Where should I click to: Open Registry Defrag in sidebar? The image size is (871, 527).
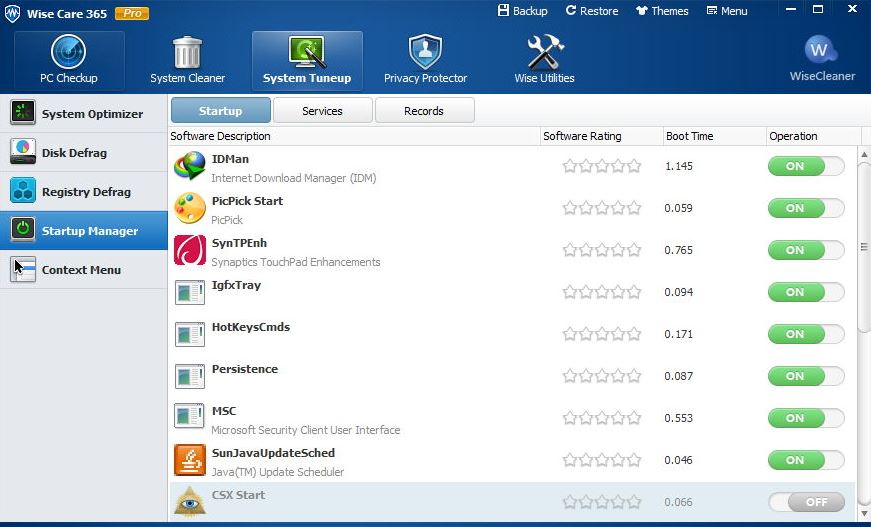pos(83,192)
